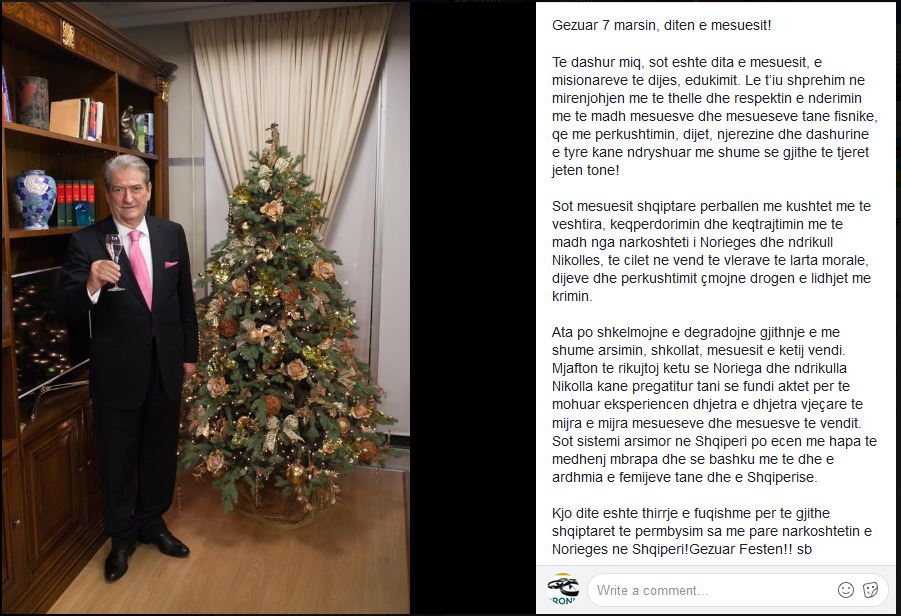Click the heading Gezuar 7 marsin text

[661, 25]
